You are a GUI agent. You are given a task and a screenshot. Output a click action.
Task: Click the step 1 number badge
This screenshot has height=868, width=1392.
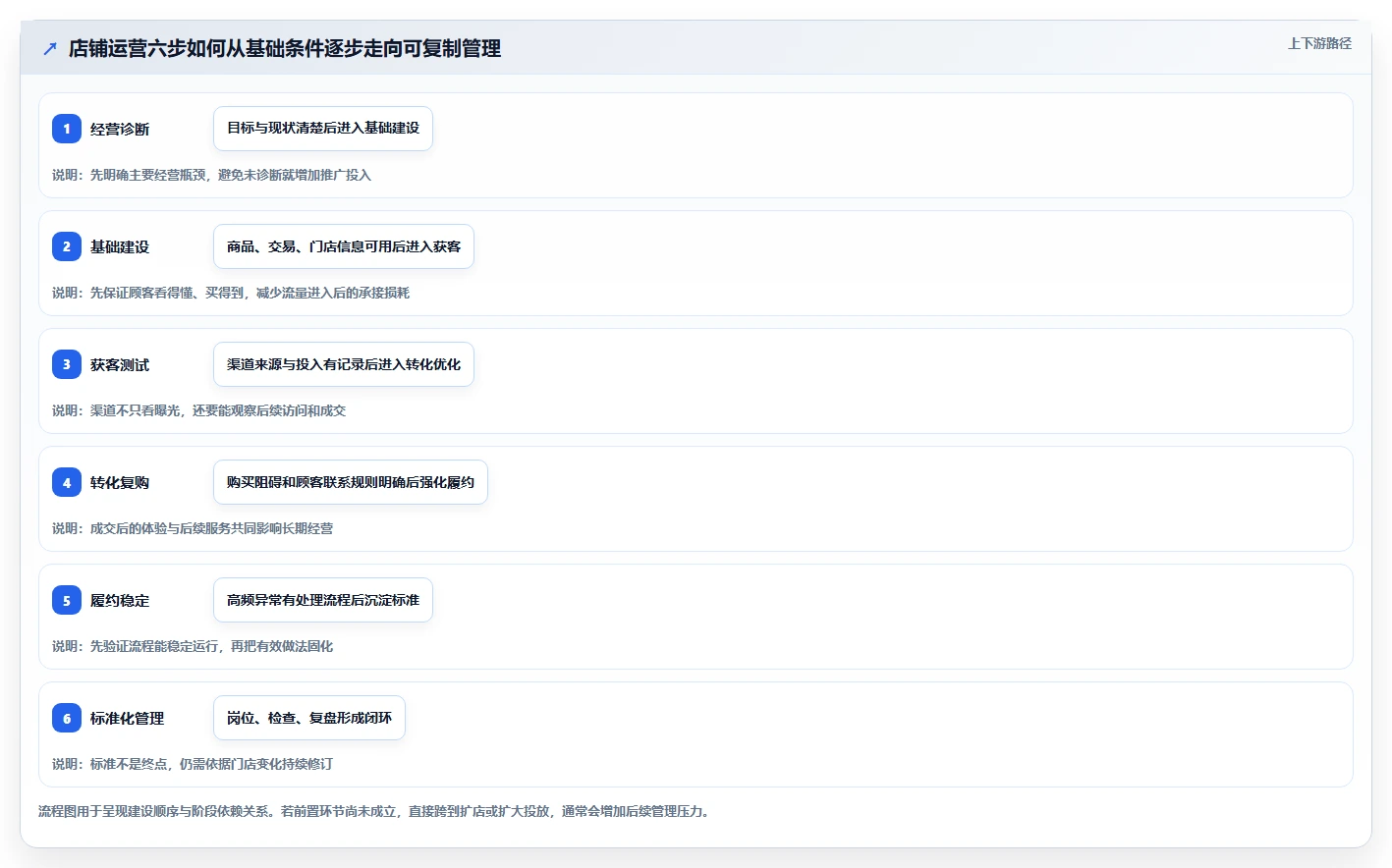67,129
